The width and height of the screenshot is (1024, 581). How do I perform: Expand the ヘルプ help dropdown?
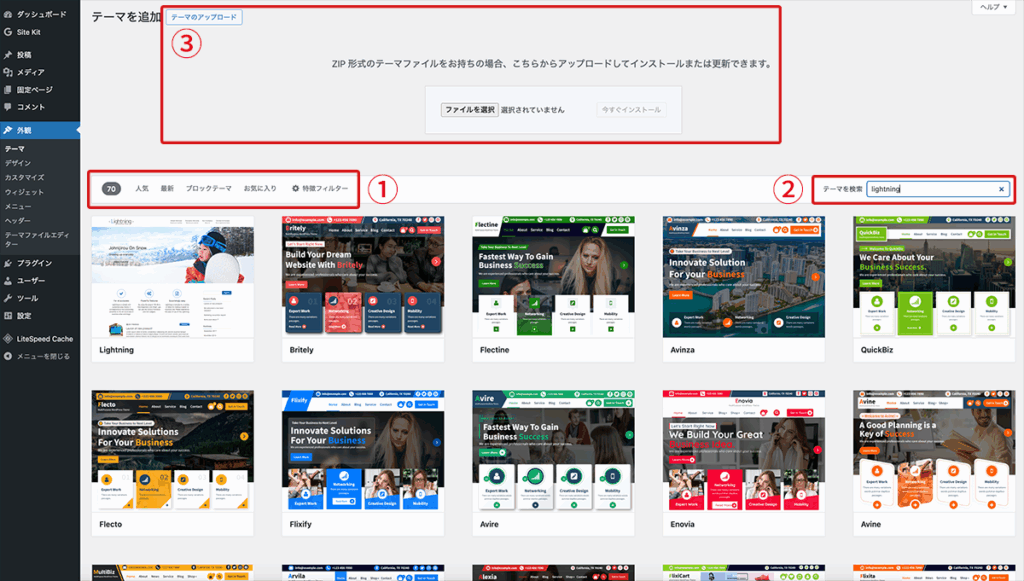(x=992, y=7)
